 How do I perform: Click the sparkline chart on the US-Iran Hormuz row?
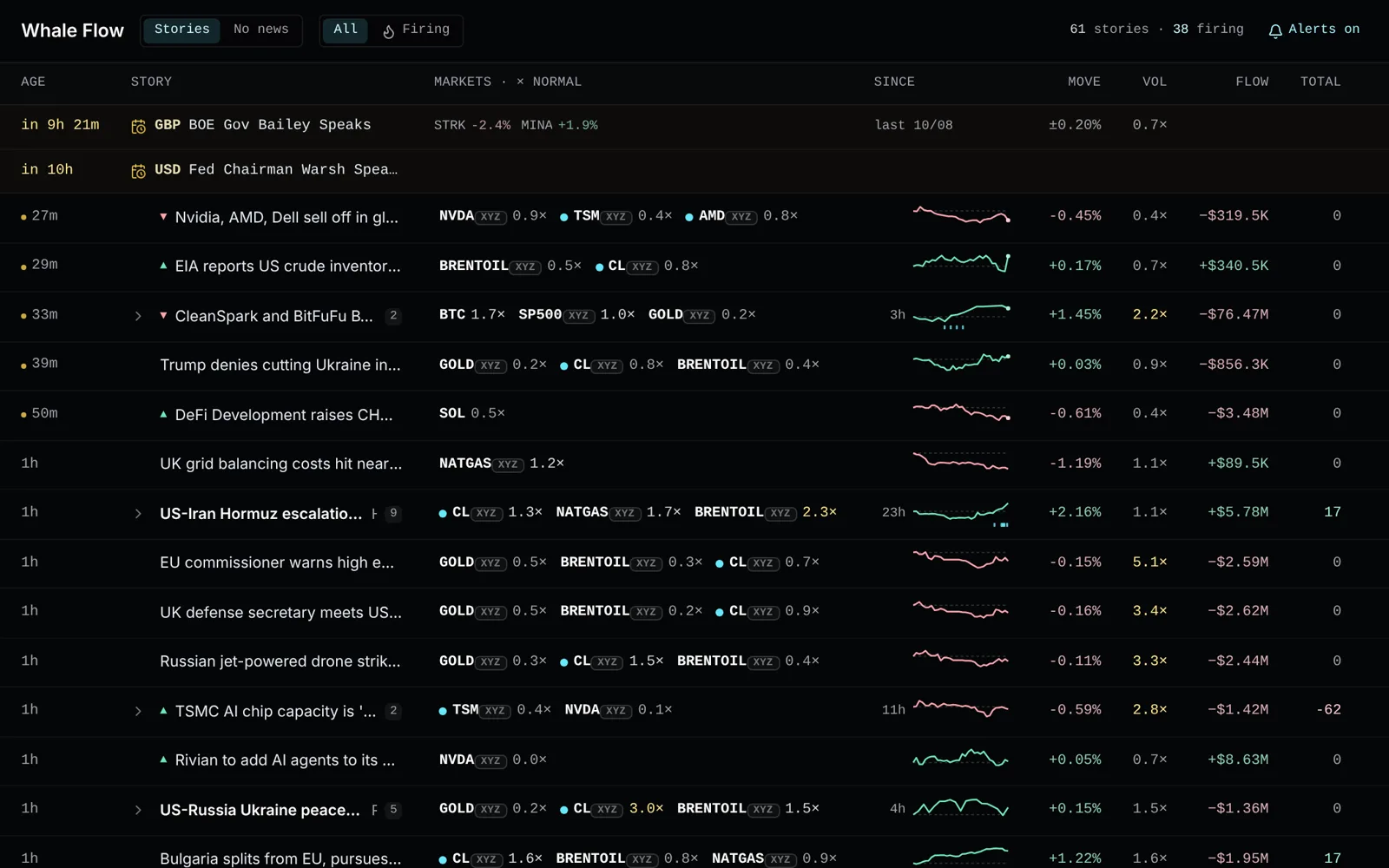pos(961,513)
